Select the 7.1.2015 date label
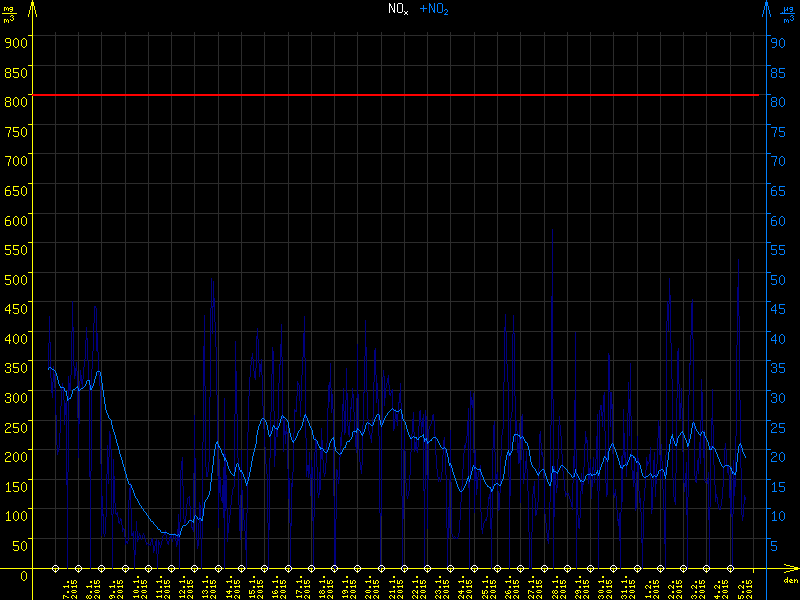Viewport: 800px width, 600px height. point(68,587)
